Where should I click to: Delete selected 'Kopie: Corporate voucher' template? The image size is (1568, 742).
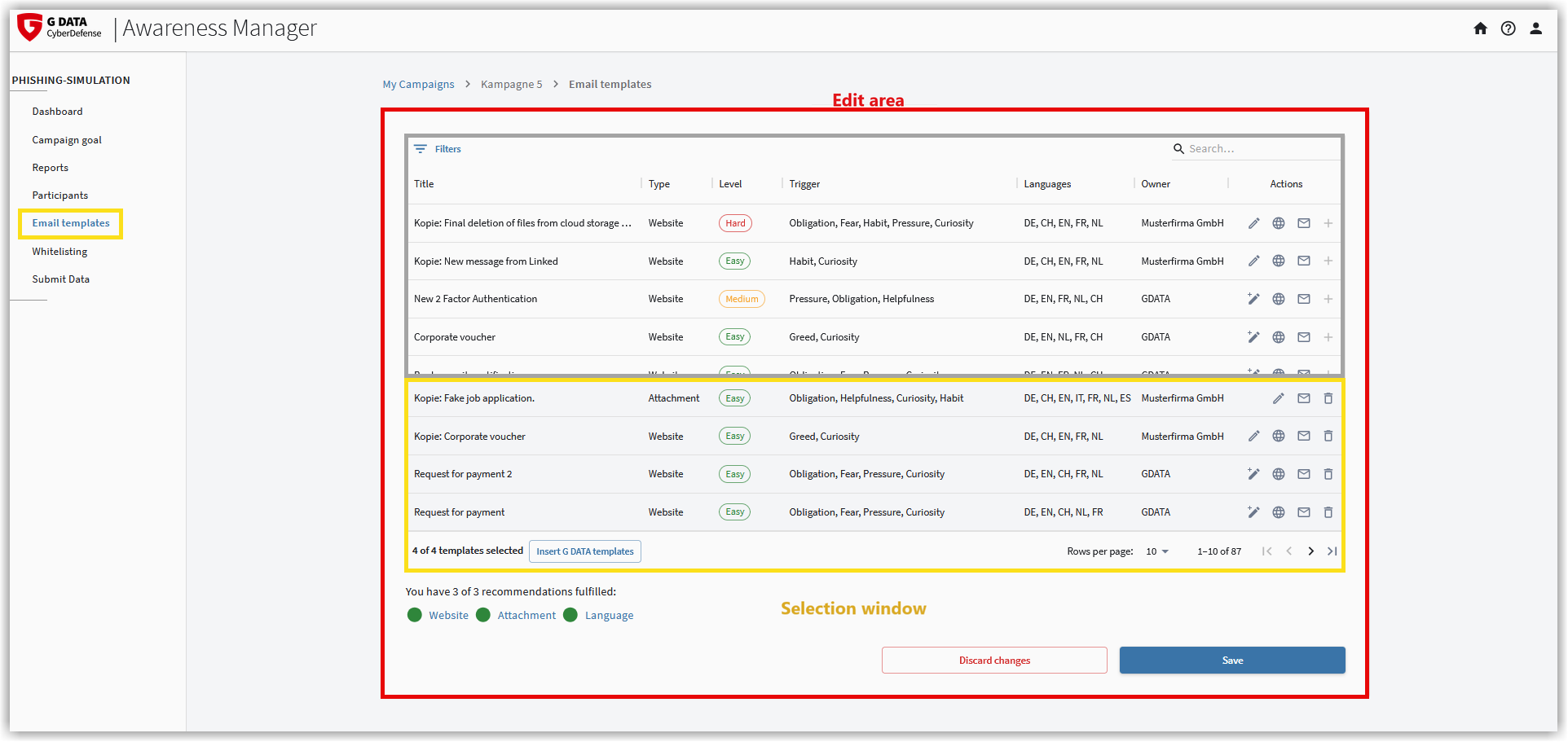click(1328, 437)
